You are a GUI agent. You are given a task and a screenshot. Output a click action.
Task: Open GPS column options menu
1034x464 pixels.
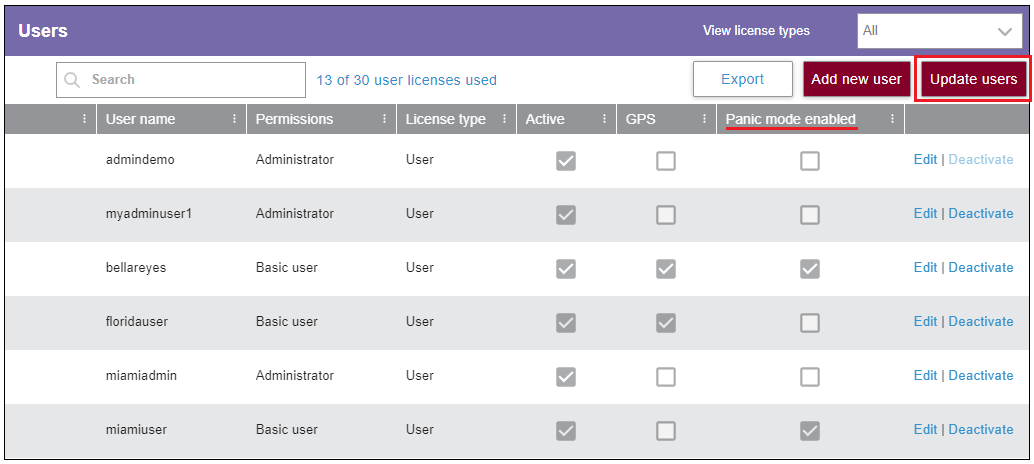tap(705, 119)
